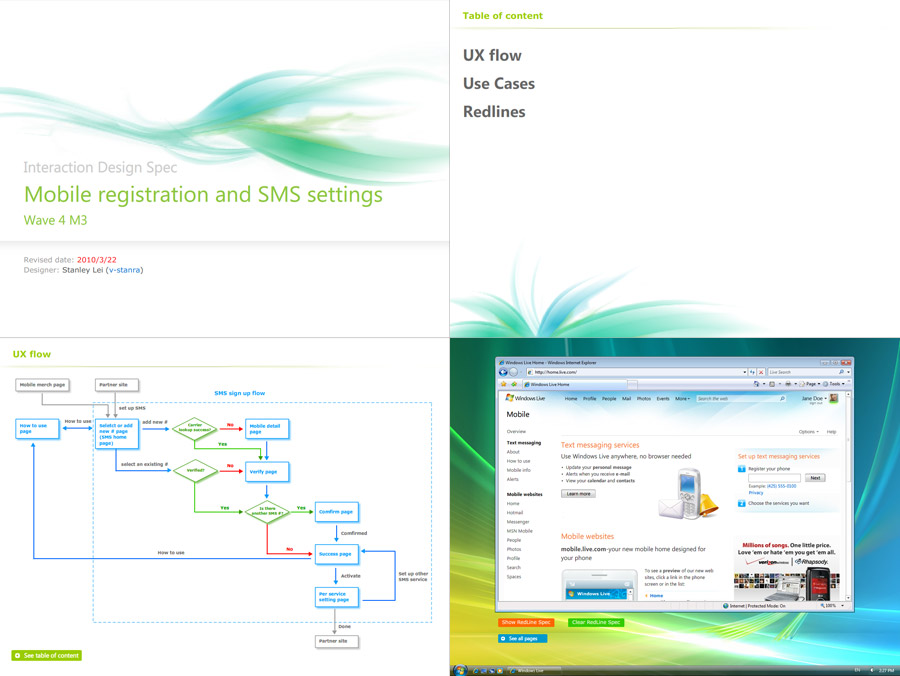Click the red Stop loading icon
Image resolution: width=900 pixels, height=676 pixels.
[761, 372]
